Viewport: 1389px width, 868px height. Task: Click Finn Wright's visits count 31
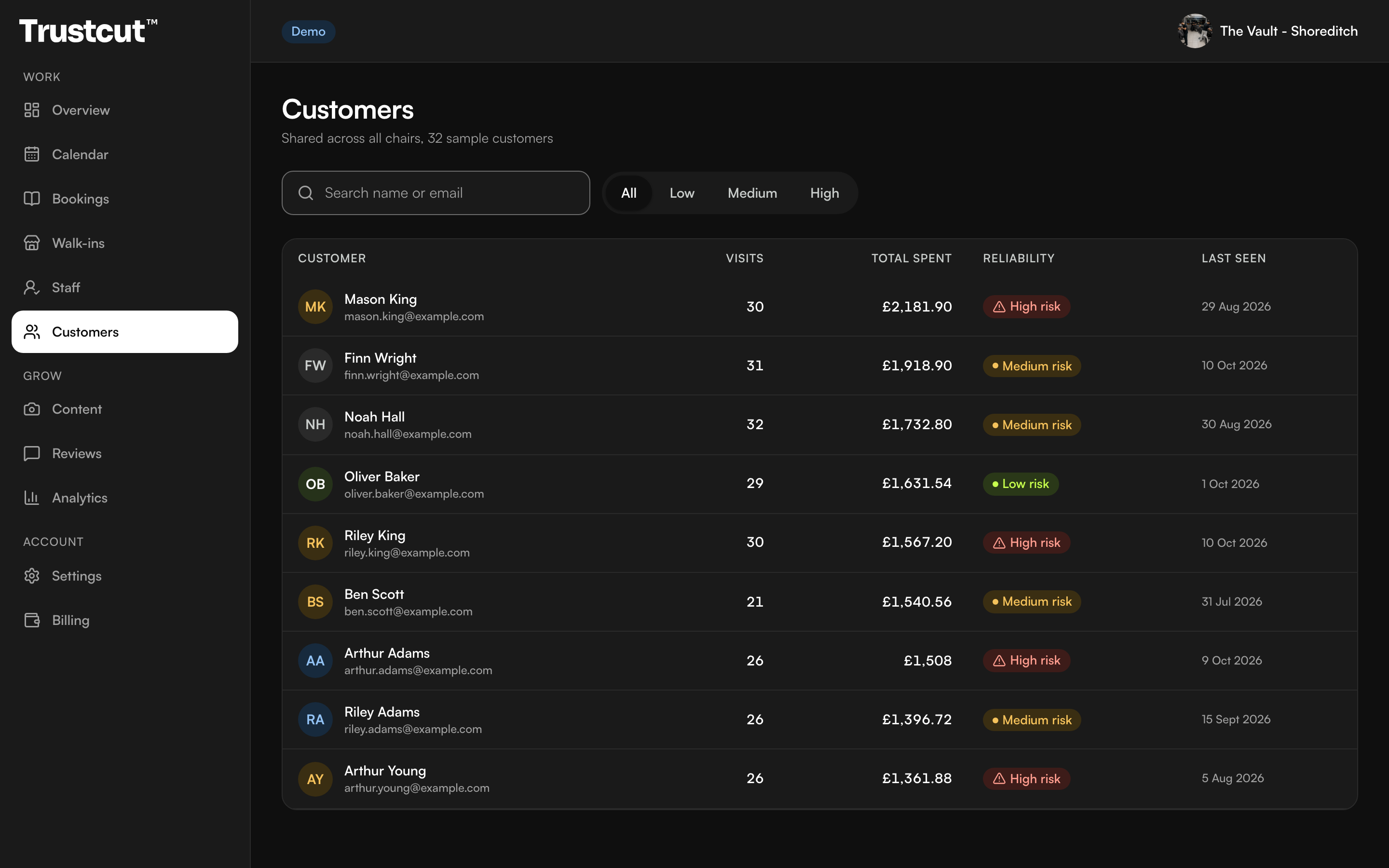pos(755,366)
